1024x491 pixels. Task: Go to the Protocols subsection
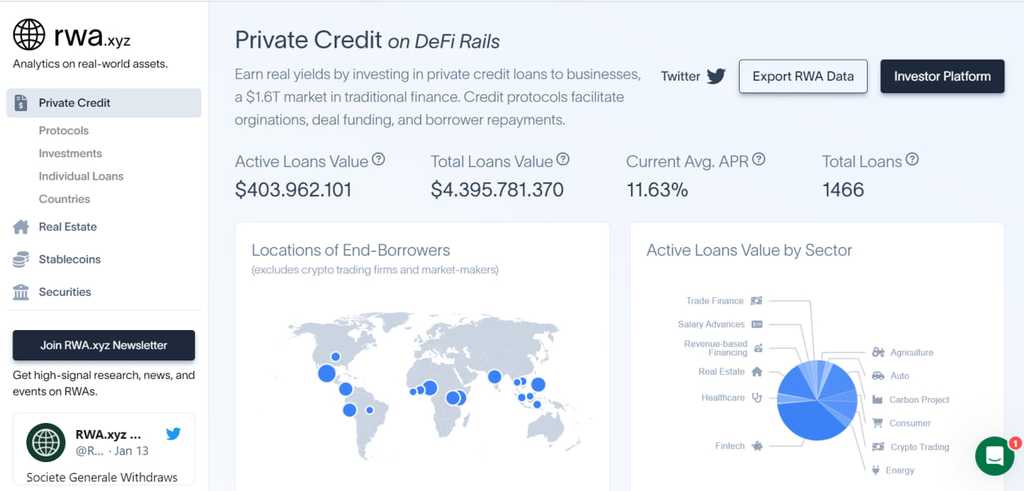64,131
